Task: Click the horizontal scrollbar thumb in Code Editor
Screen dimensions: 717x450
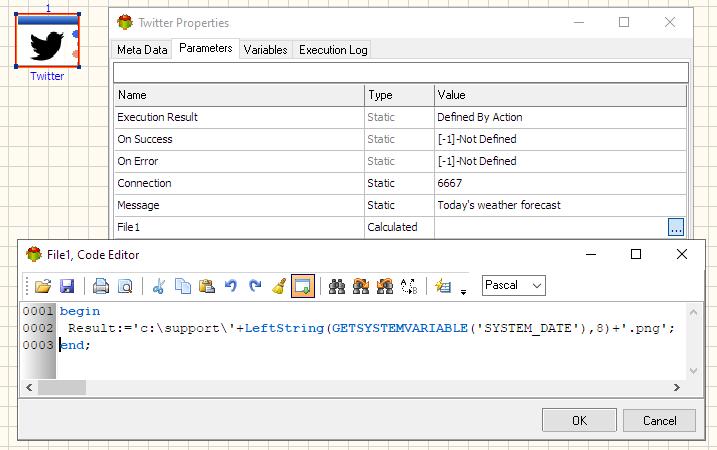Action: coord(62,387)
